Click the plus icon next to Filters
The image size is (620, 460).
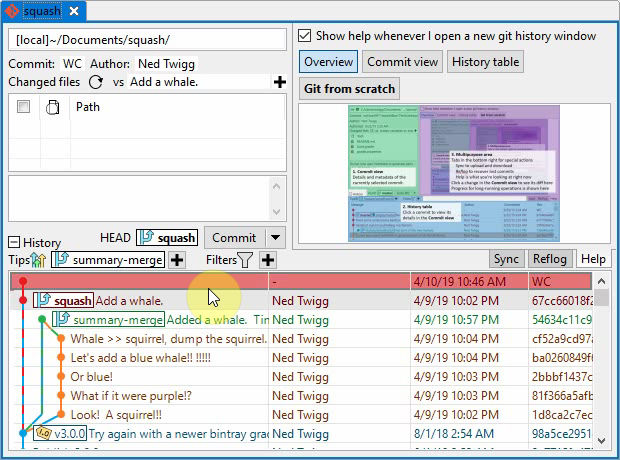(268, 260)
